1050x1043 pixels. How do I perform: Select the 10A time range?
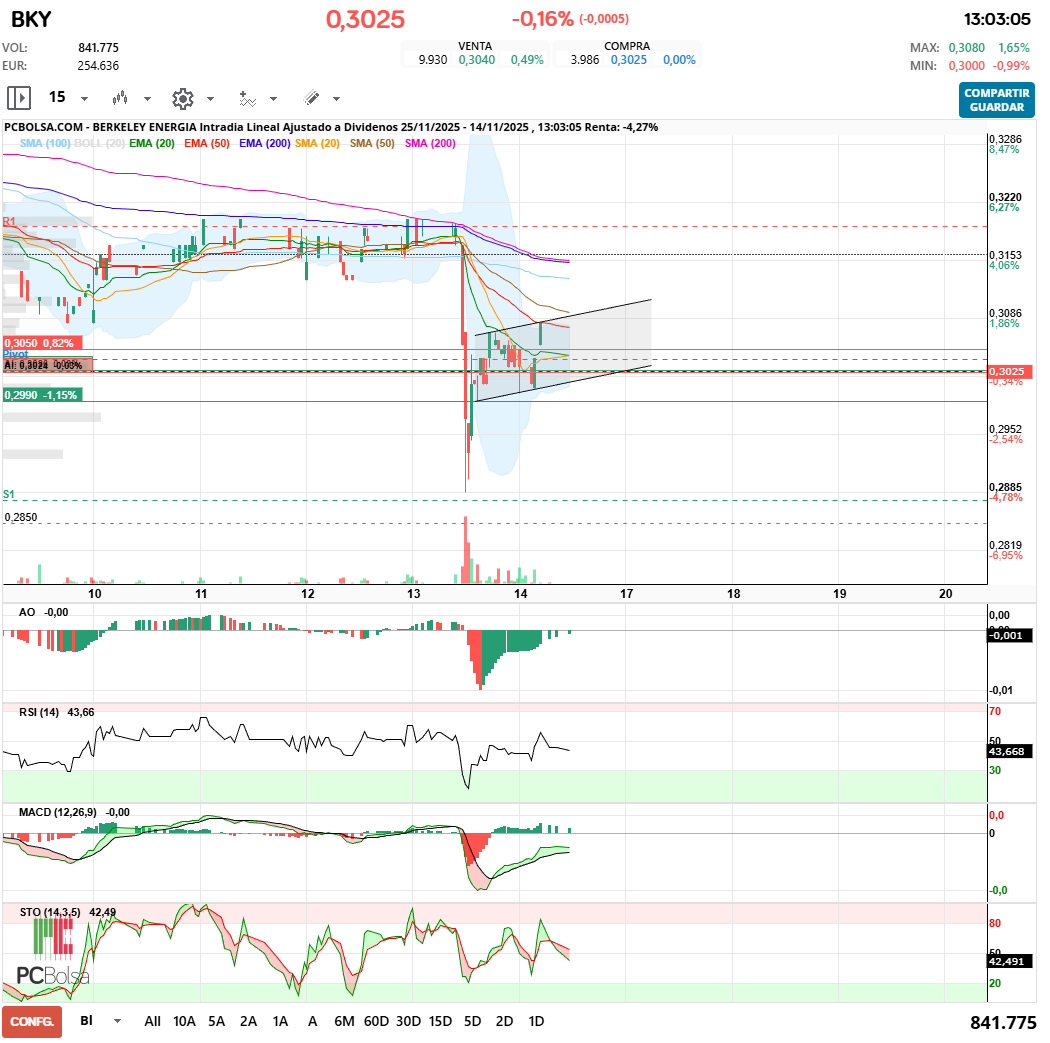click(184, 1021)
